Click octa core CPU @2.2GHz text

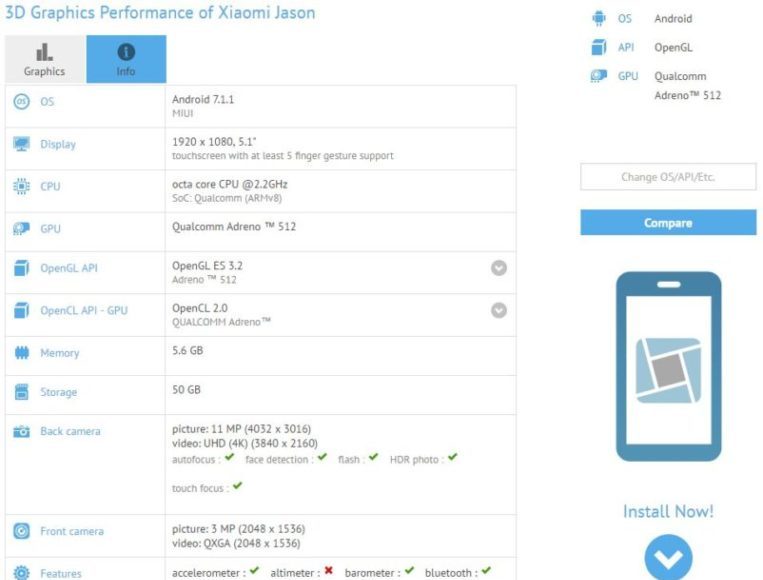(230, 184)
